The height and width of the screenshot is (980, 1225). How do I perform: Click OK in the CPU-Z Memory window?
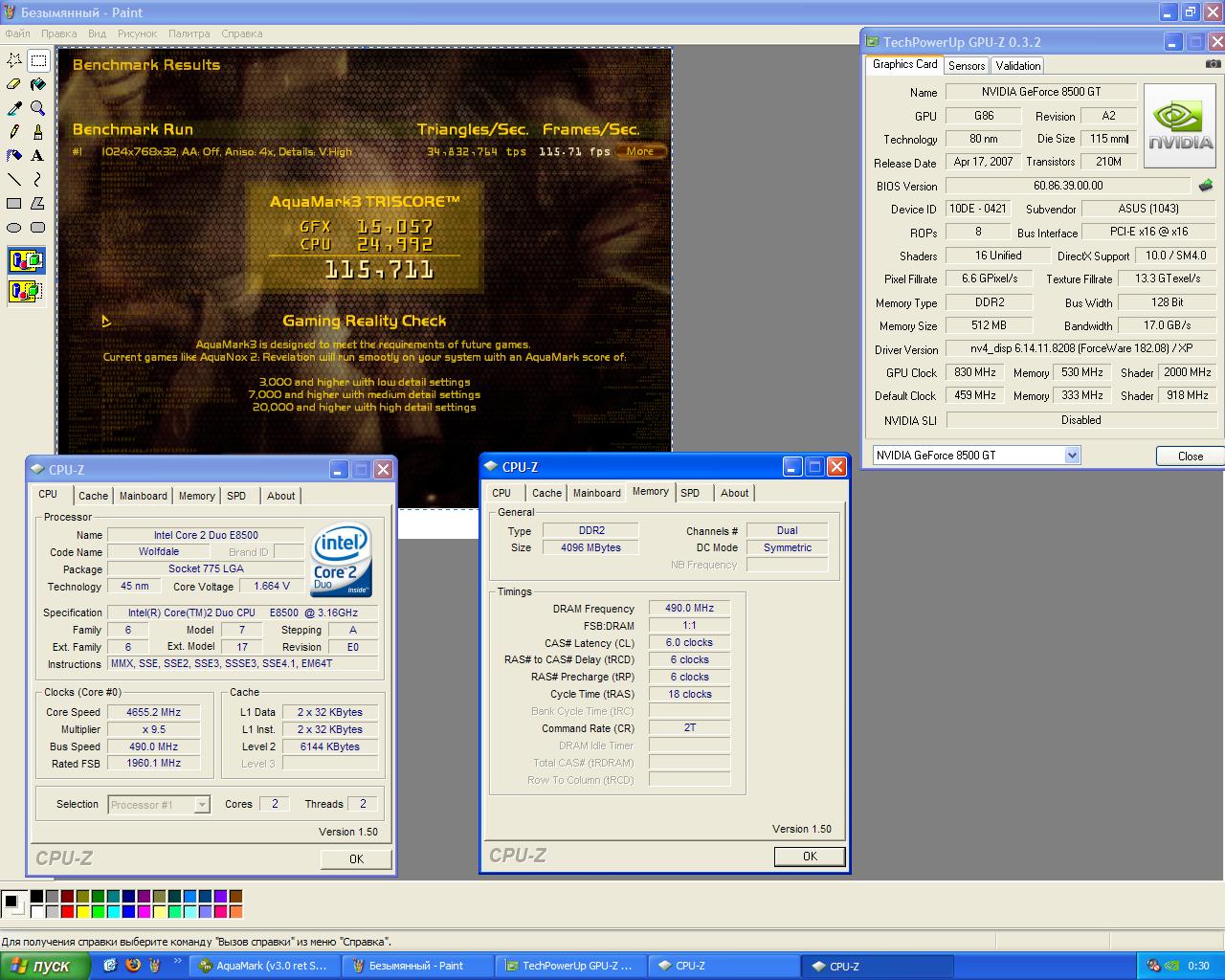tap(810, 856)
